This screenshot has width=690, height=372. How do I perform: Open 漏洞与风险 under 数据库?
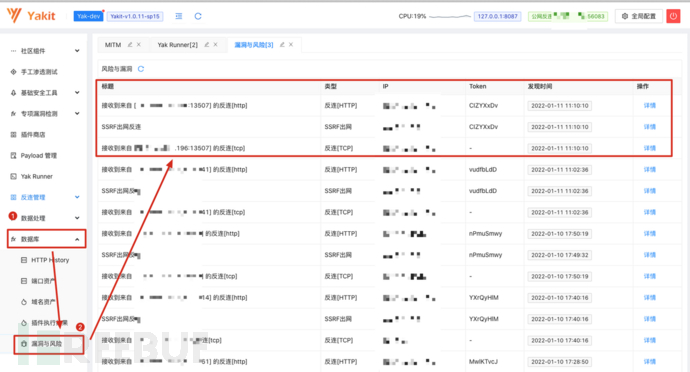coord(47,344)
